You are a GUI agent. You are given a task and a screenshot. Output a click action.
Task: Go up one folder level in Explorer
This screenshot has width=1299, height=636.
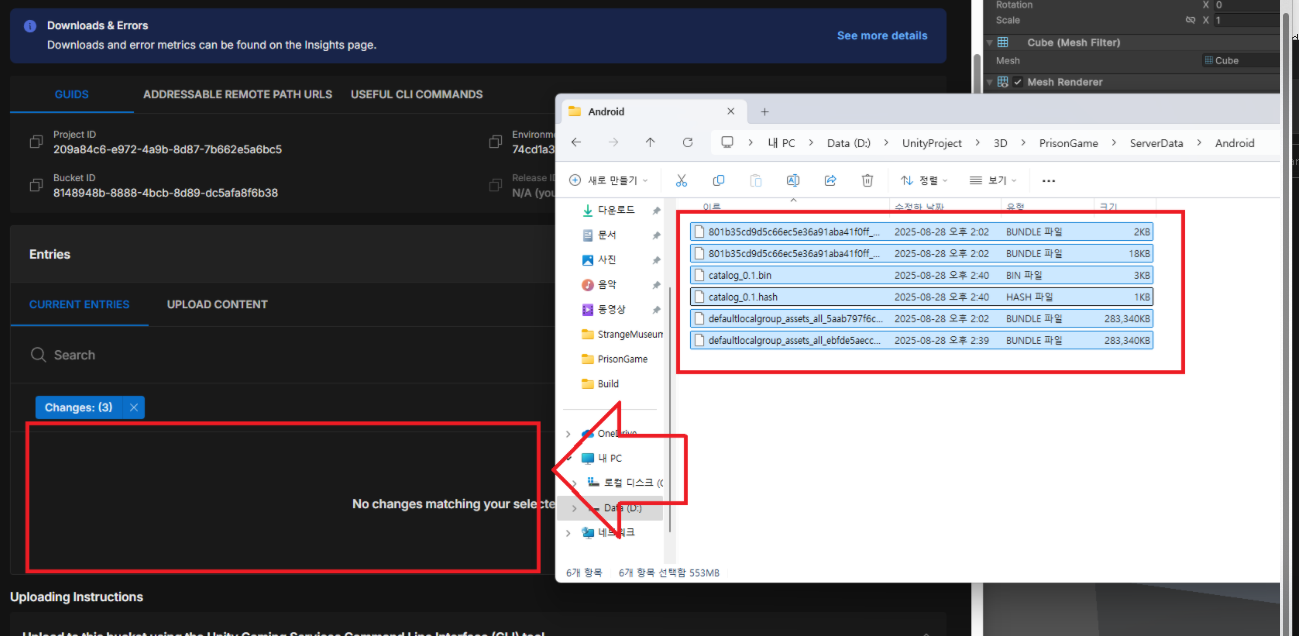click(650, 143)
